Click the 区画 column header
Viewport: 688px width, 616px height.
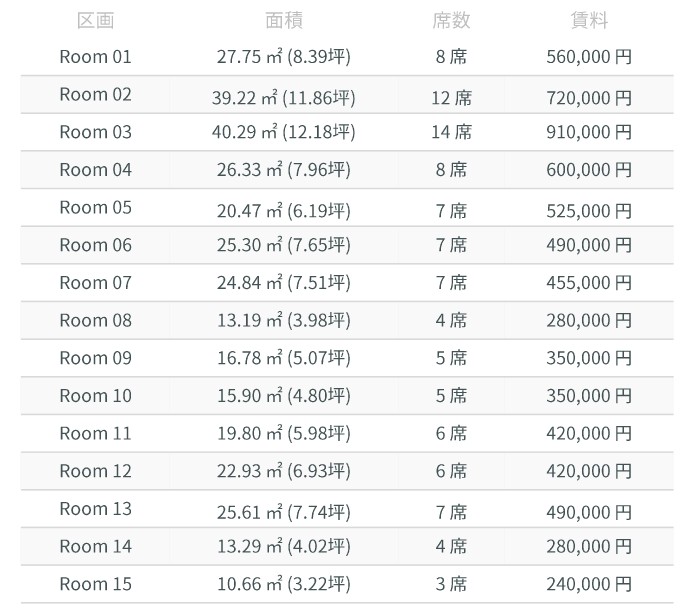pyautogui.click(x=95, y=20)
